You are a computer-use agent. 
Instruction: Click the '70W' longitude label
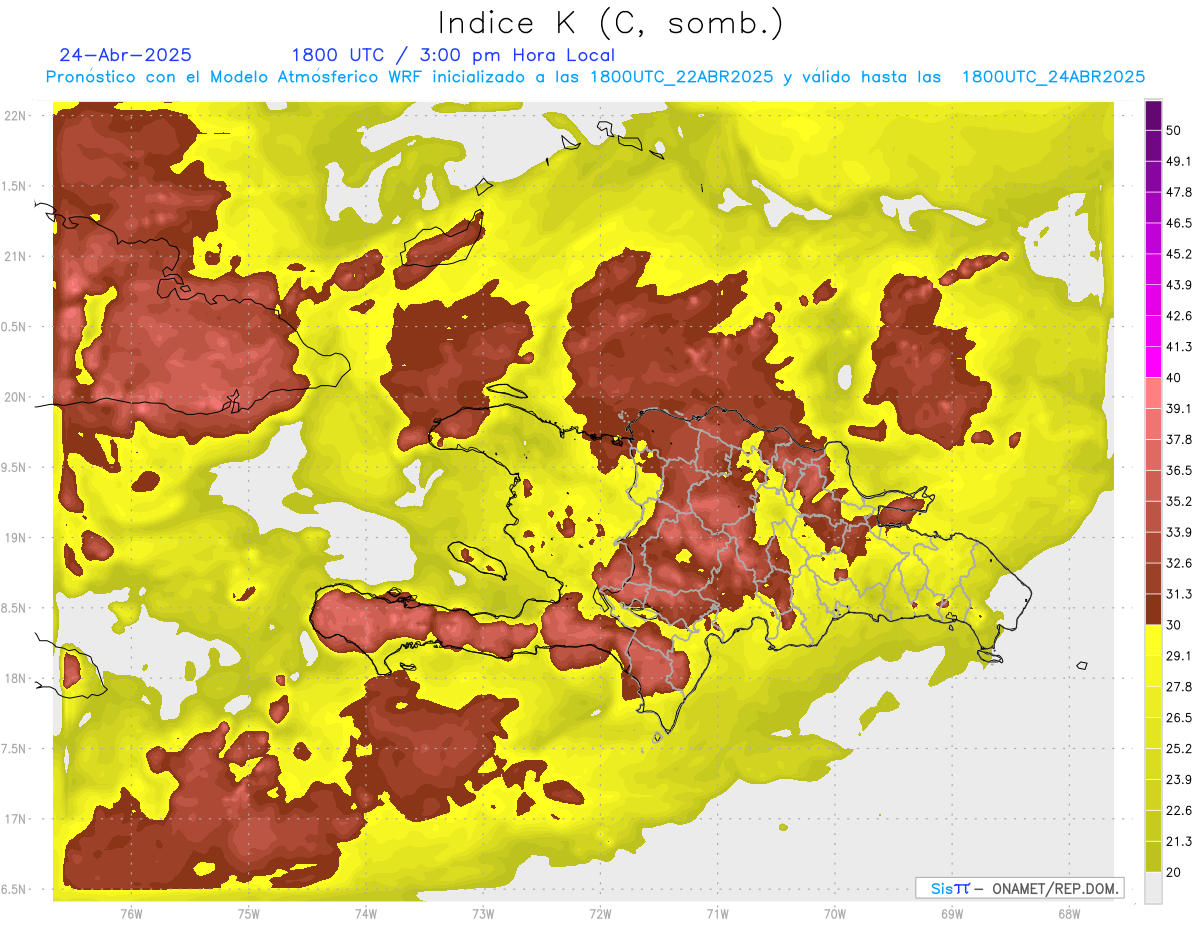pyautogui.click(x=835, y=914)
